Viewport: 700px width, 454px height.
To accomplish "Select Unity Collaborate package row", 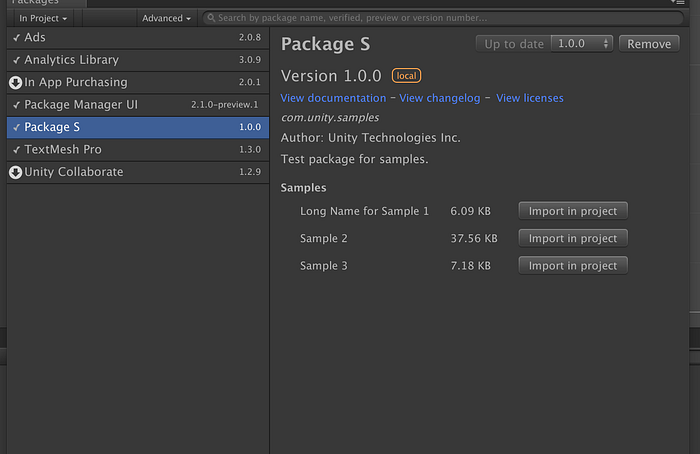I will click(x=138, y=172).
